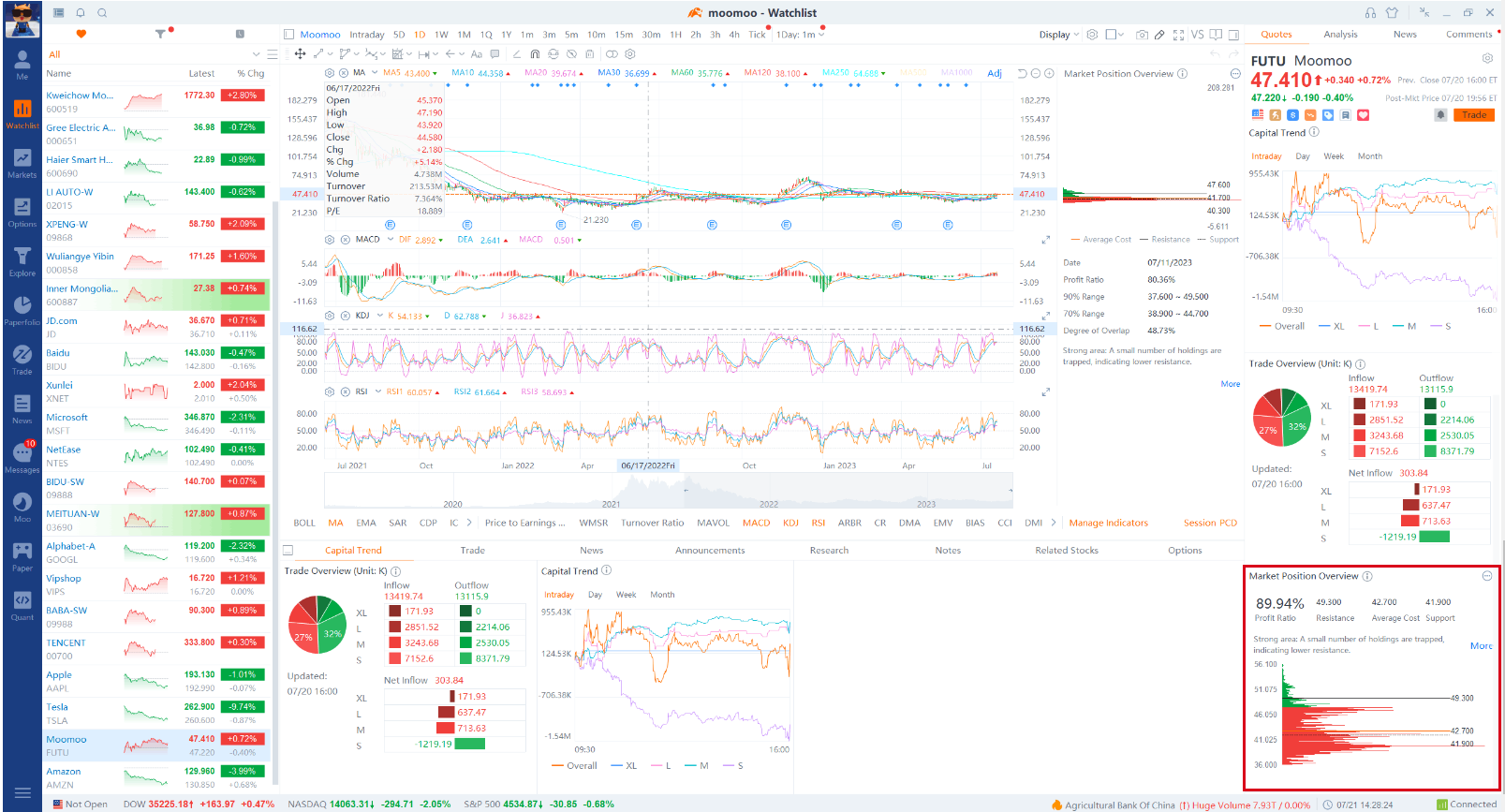This screenshot has width=1505, height=812.
Task: Click More in bottom-right Market Position Overview
Action: click(x=1481, y=646)
